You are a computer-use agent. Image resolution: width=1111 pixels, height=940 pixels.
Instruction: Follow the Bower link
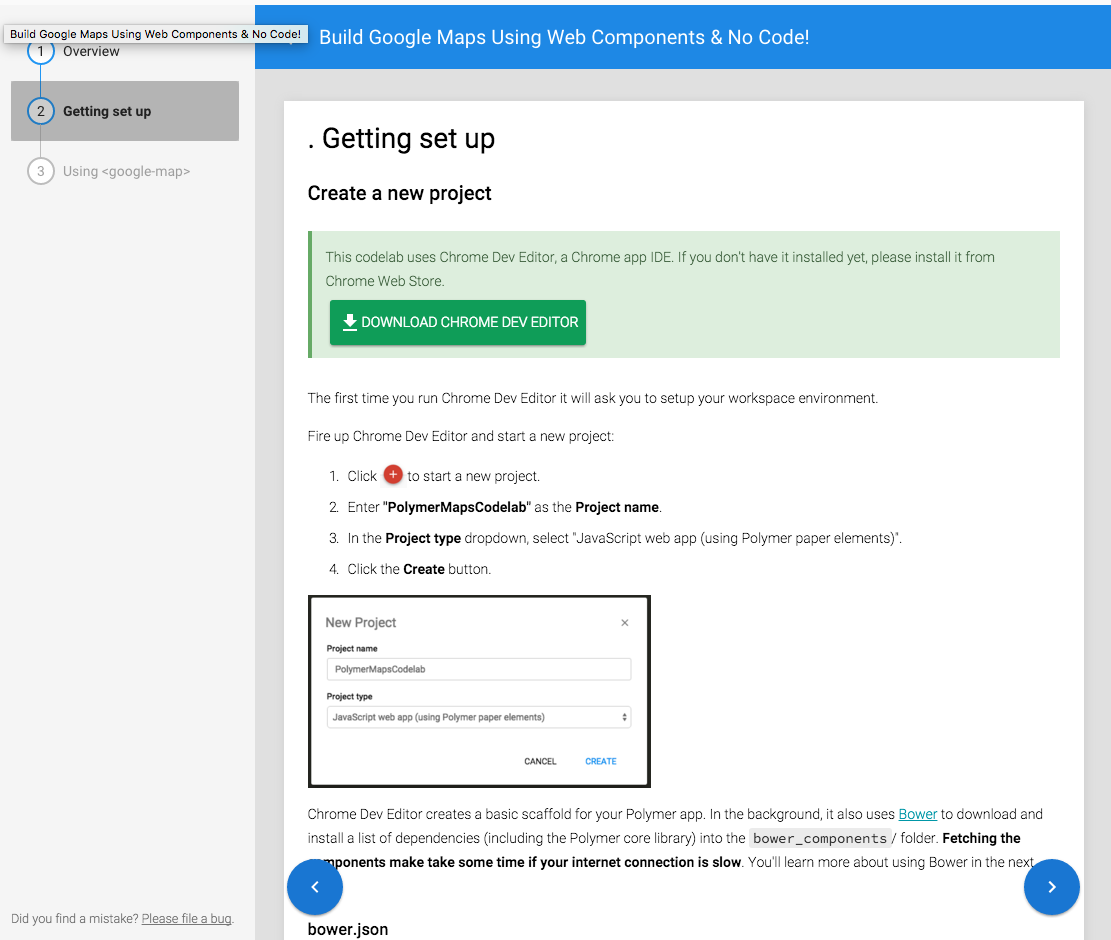918,814
